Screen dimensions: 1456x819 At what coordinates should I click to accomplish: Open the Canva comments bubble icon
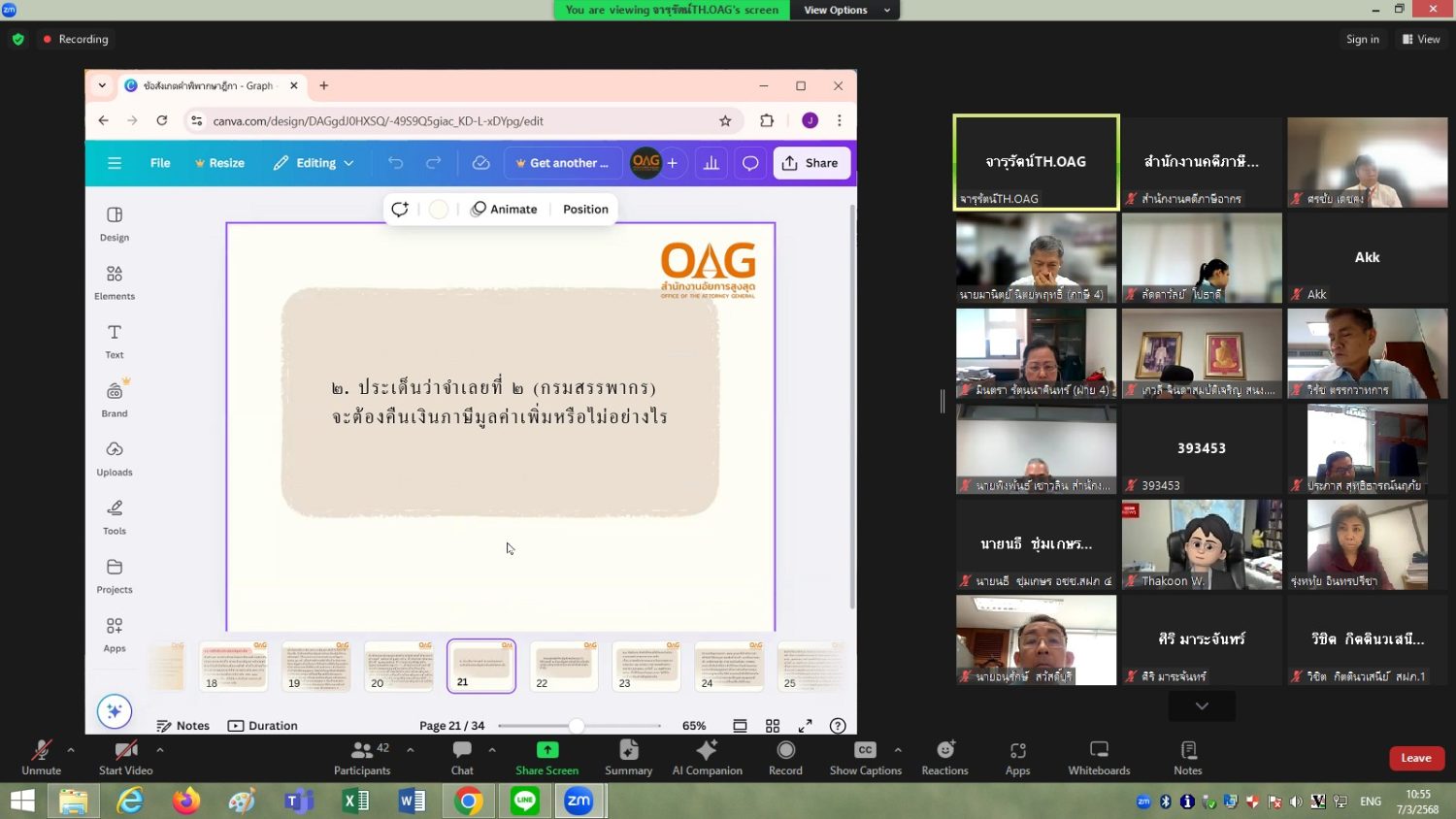[750, 163]
